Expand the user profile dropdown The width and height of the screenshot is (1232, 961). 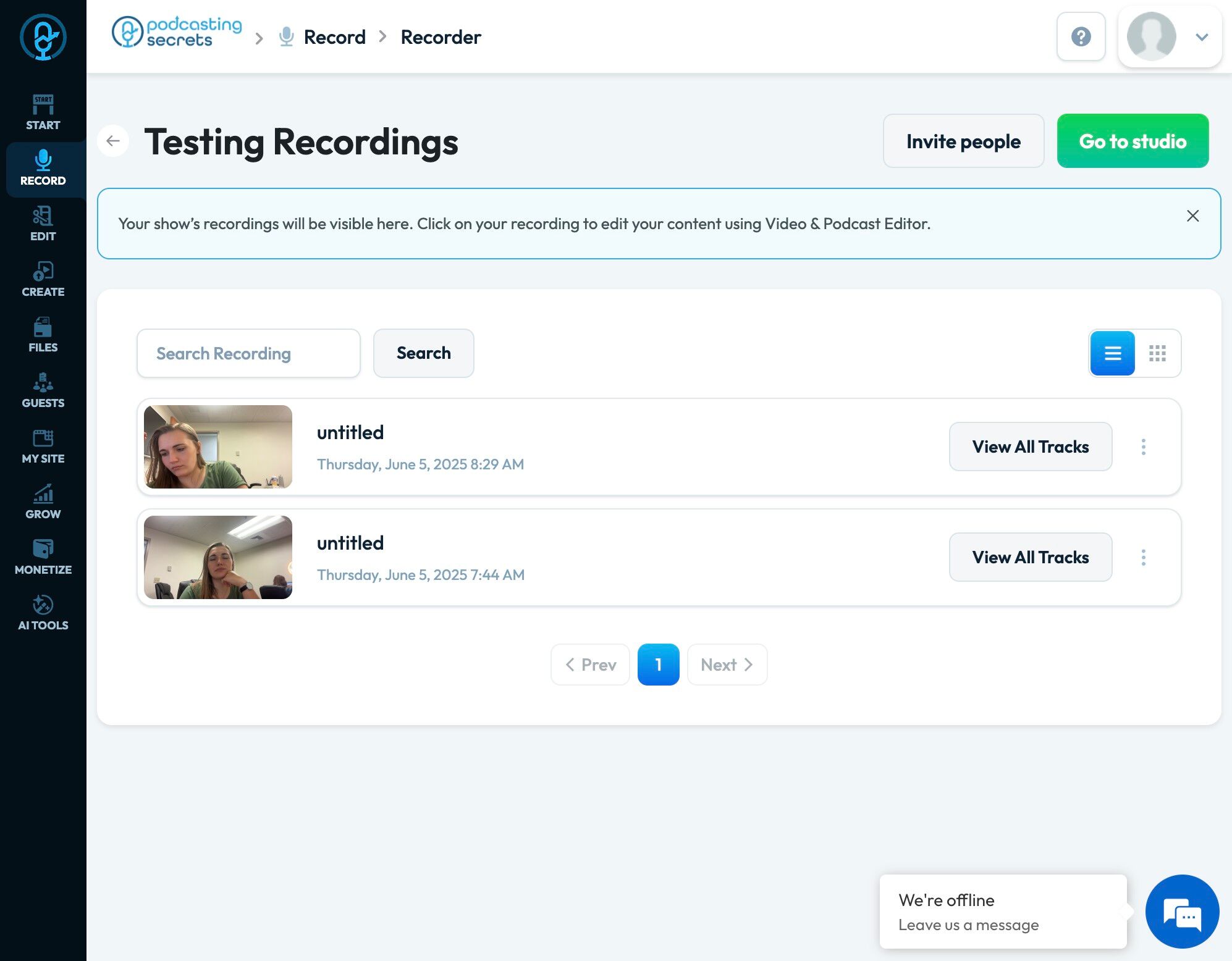[x=1201, y=37]
